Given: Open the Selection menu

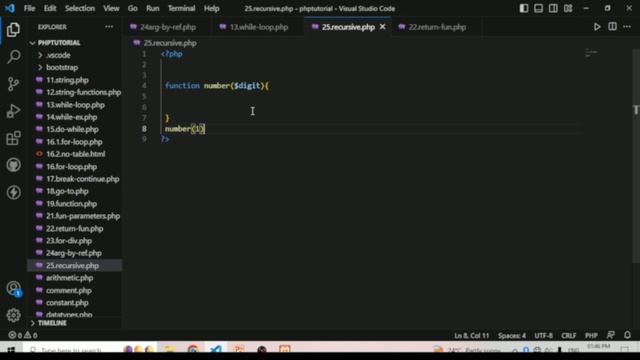Looking at the screenshot, I should click(80, 9).
